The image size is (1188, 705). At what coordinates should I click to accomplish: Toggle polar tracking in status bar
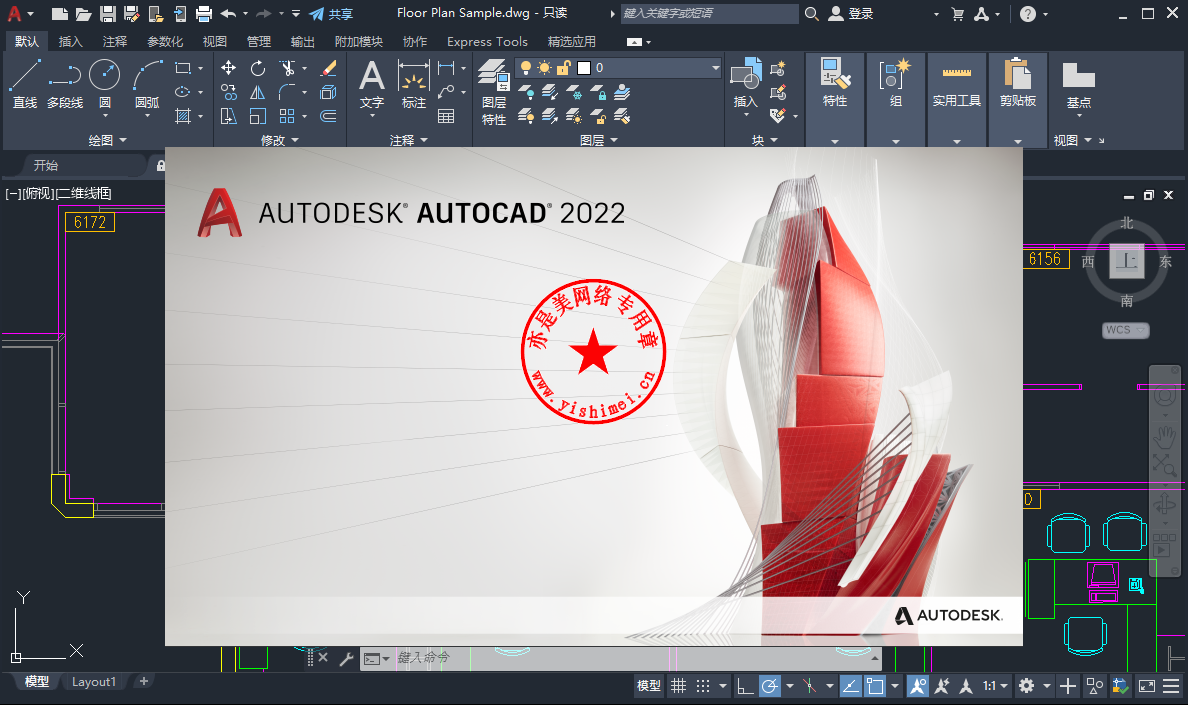coord(770,686)
